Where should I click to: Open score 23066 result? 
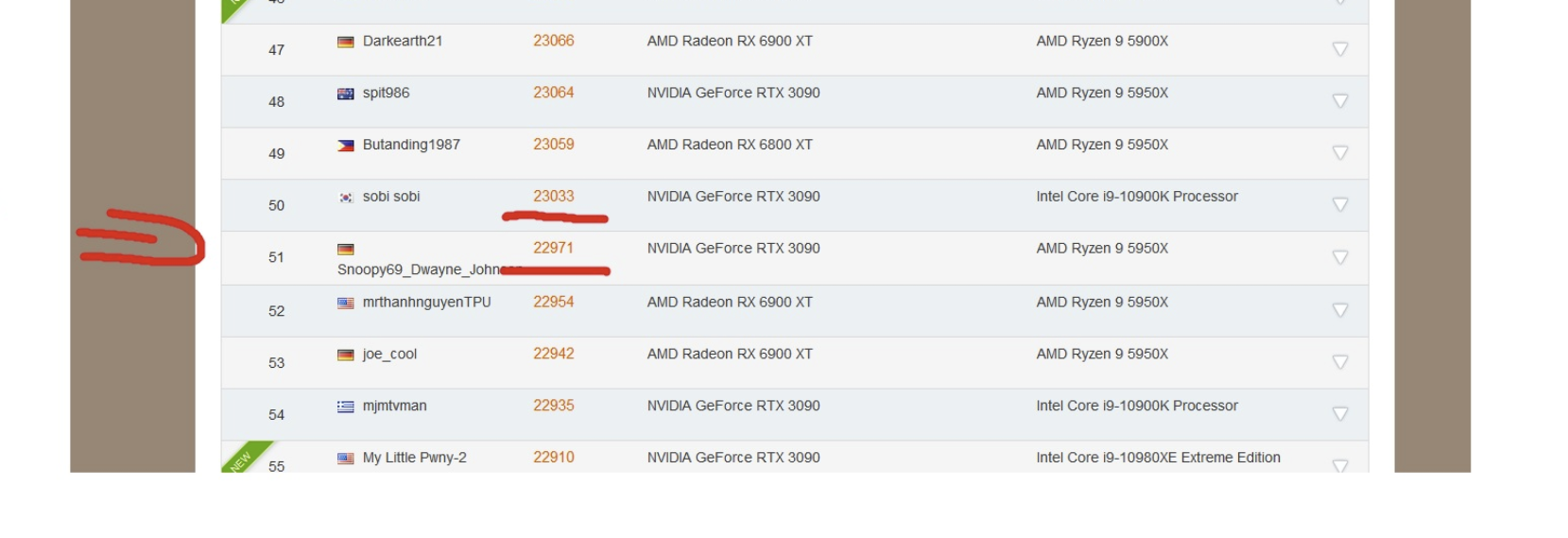pos(554,41)
